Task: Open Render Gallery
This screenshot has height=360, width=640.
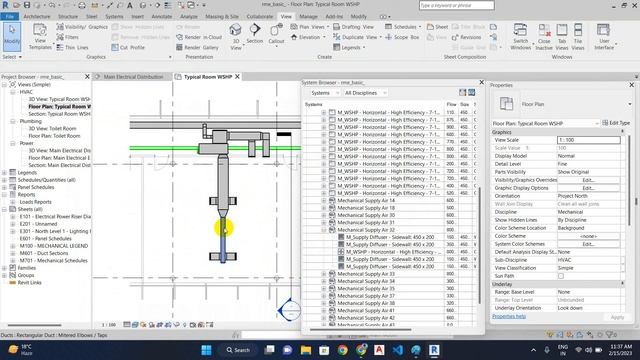Action: tap(198, 47)
